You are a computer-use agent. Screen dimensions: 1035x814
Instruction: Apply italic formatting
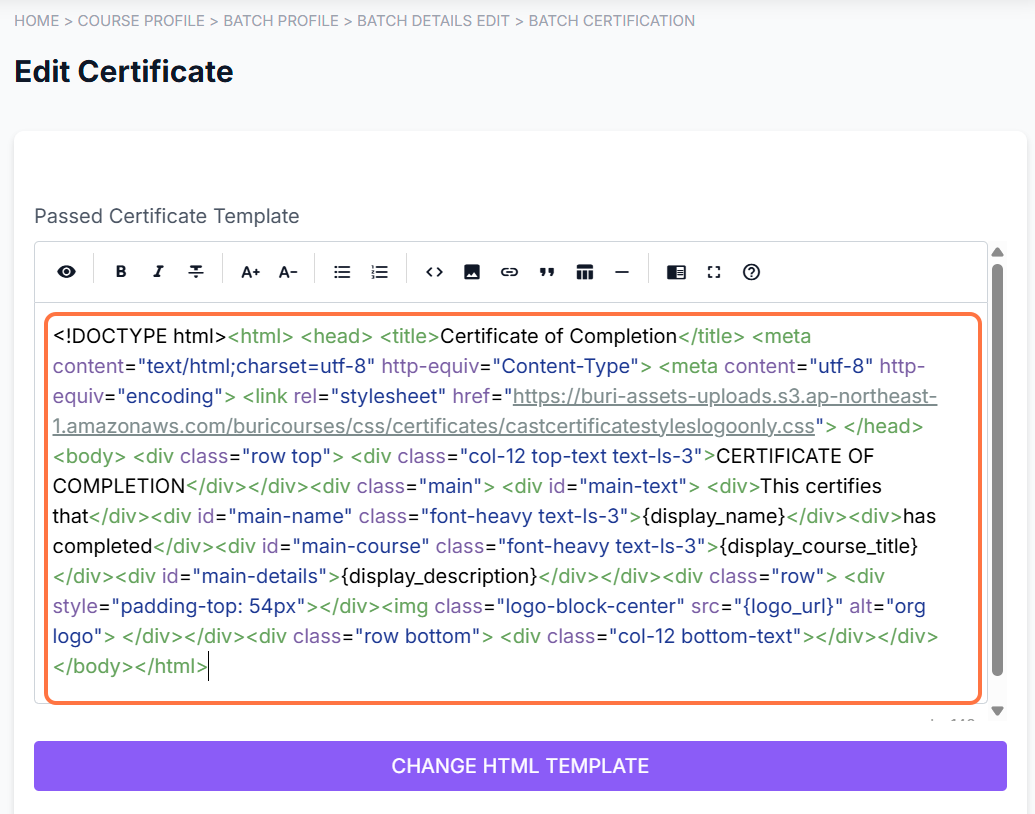[158, 272]
